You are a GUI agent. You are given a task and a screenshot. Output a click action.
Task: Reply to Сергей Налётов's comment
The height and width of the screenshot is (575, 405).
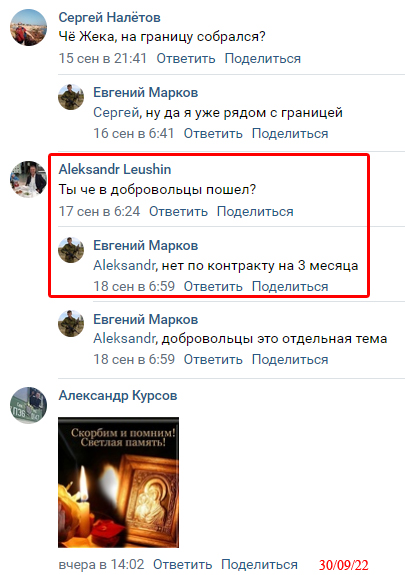point(186,59)
